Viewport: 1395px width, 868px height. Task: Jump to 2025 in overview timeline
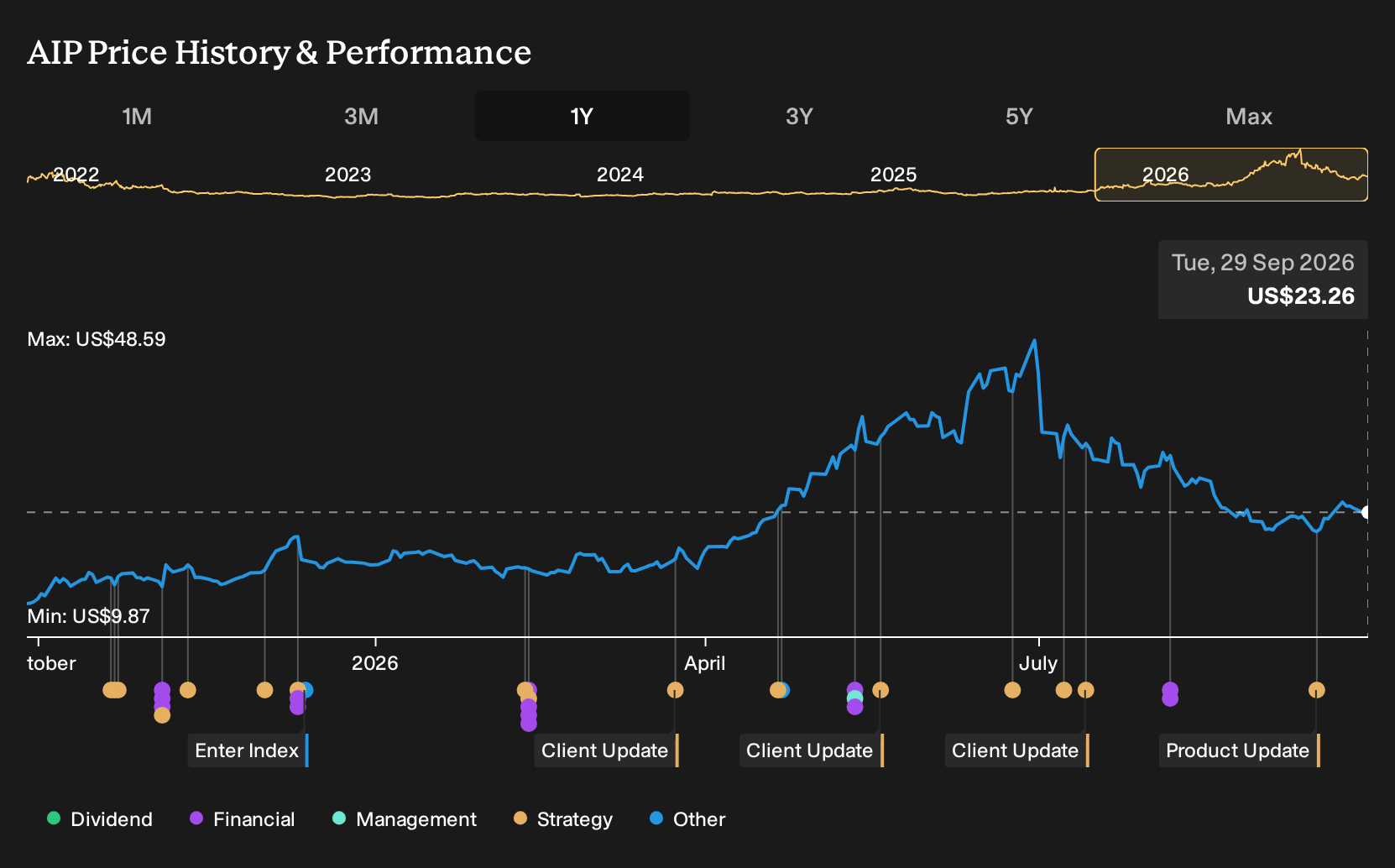pyautogui.click(x=893, y=175)
